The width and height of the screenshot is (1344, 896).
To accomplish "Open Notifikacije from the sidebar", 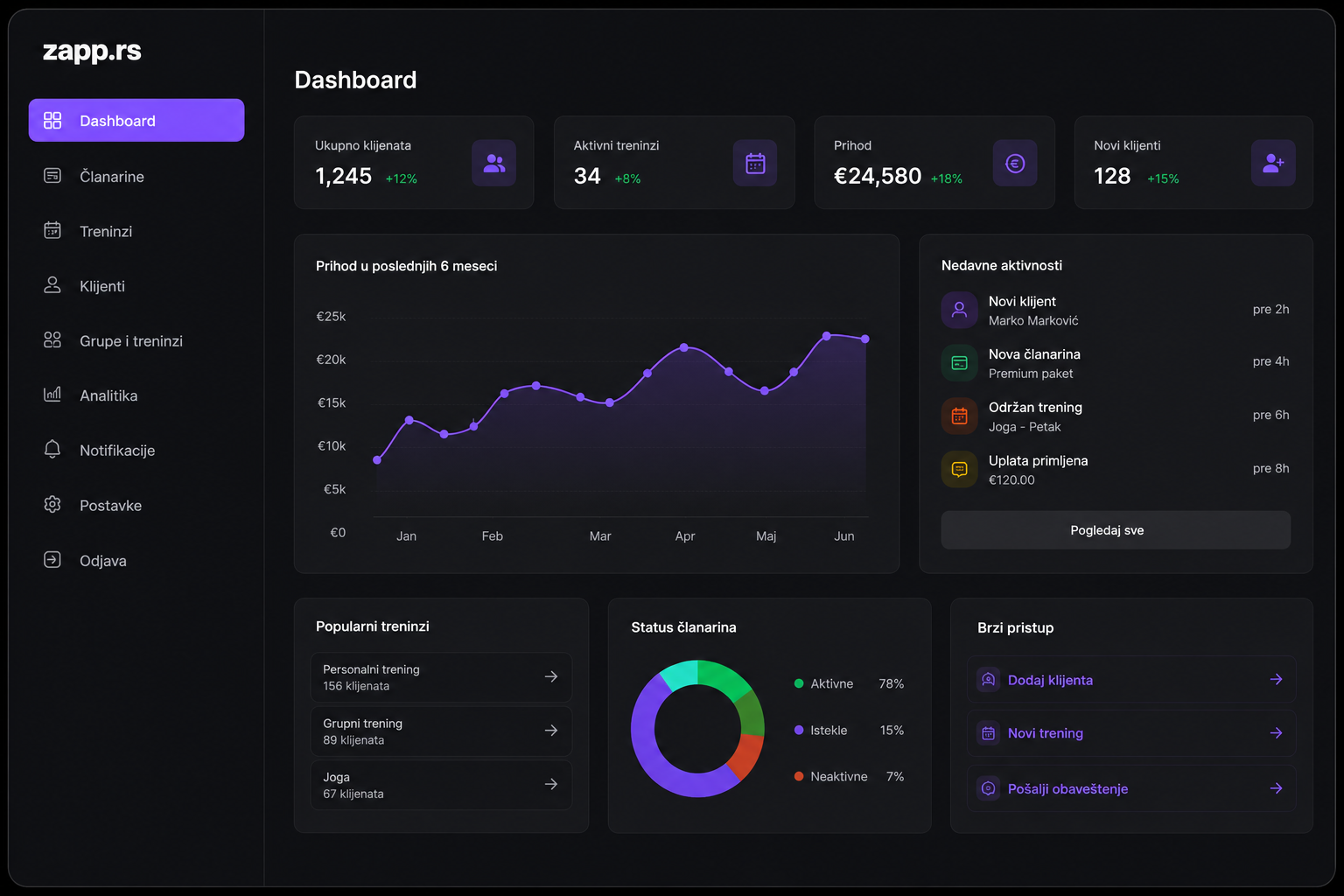I will click(136, 450).
